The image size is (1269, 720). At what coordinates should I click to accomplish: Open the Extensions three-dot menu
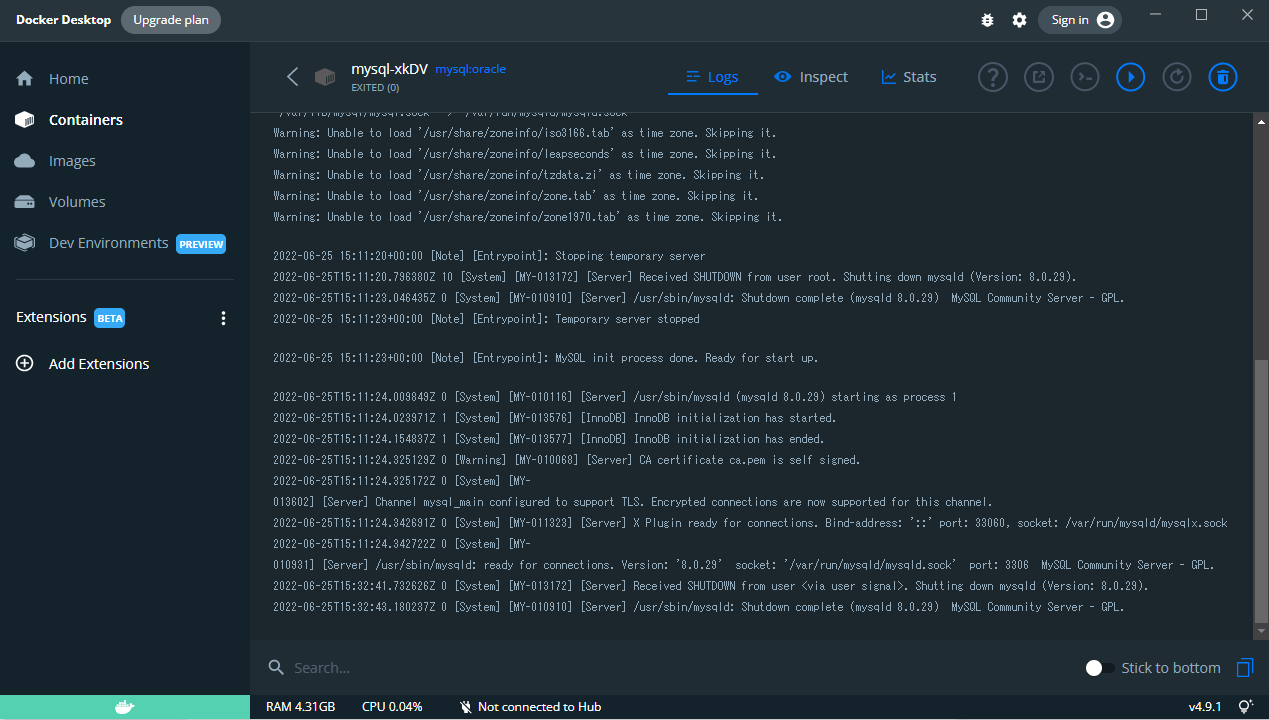[x=223, y=318]
